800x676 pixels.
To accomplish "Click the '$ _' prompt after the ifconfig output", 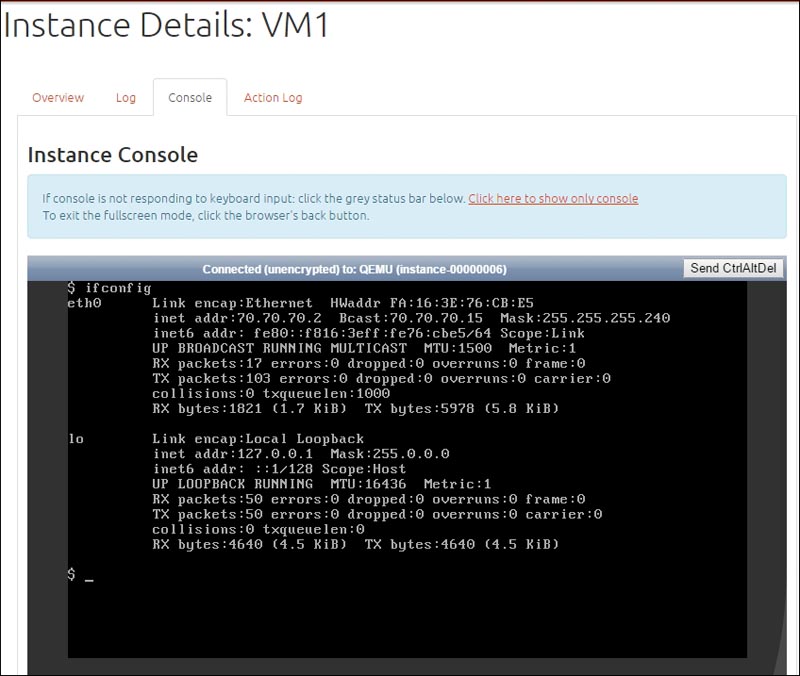I will tap(80, 574).
